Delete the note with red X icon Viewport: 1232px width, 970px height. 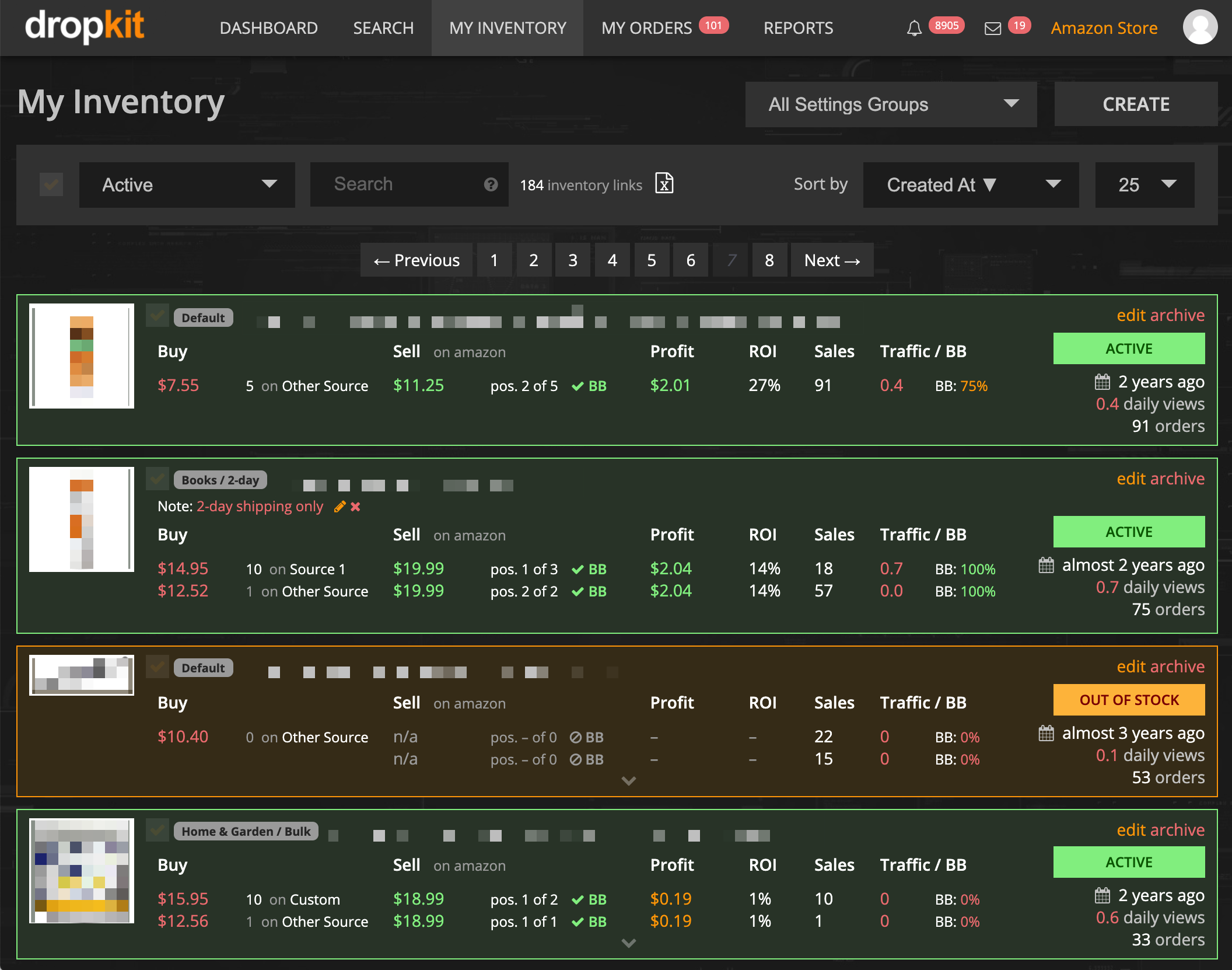[x=355, y=507]
